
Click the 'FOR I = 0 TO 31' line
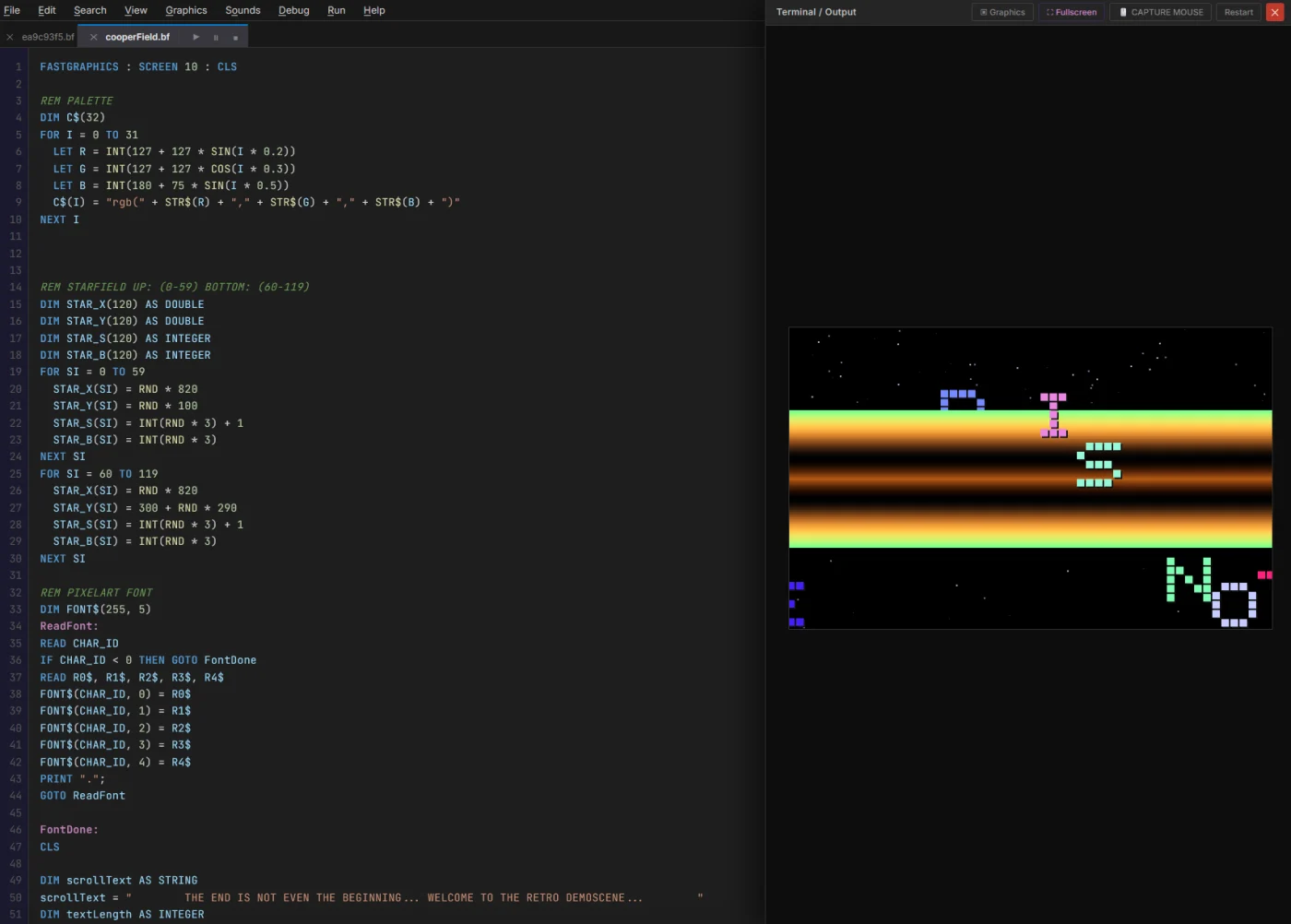[89, 135]
